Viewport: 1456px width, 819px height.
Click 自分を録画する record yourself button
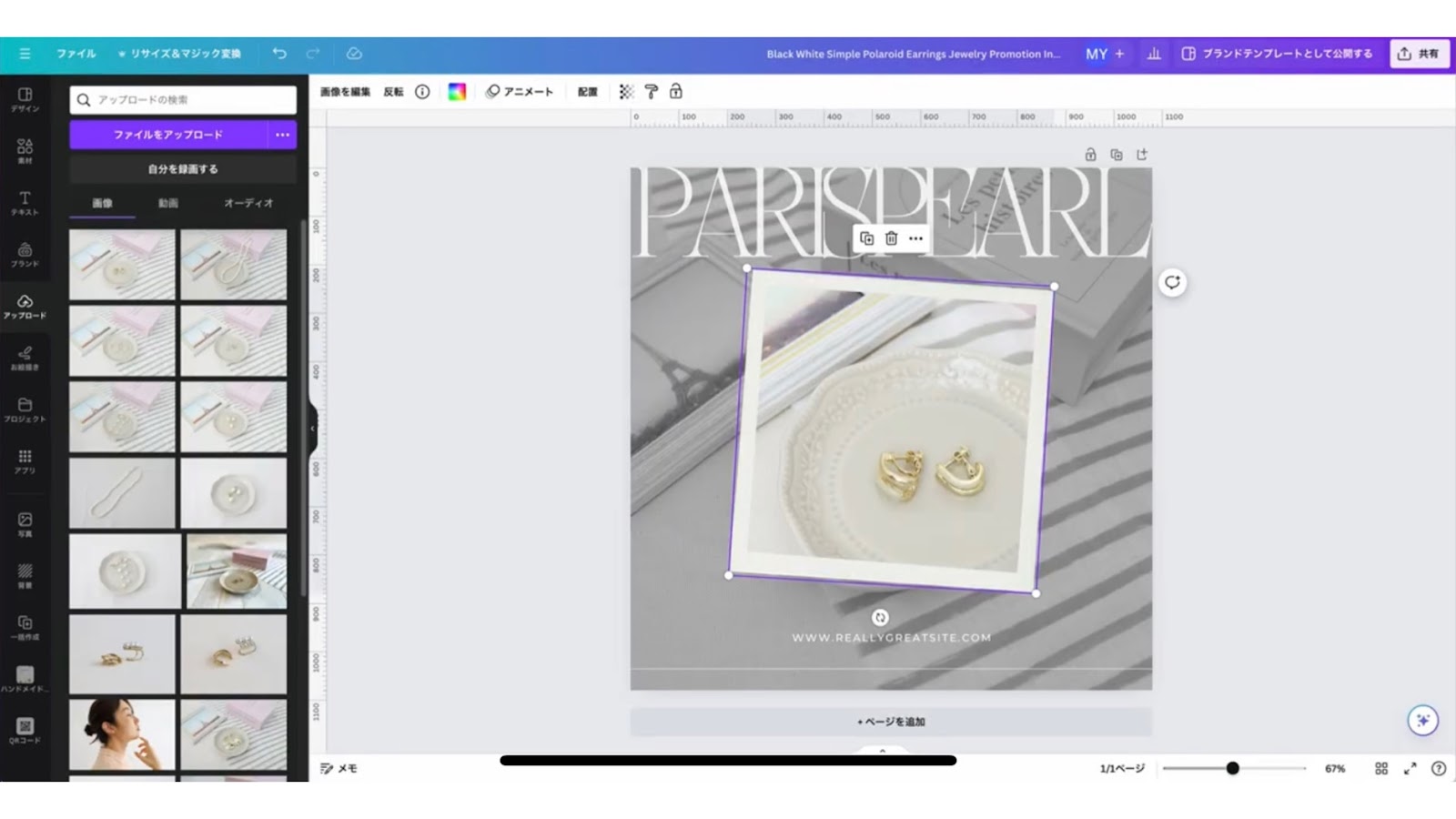click(x=183, y=169)
